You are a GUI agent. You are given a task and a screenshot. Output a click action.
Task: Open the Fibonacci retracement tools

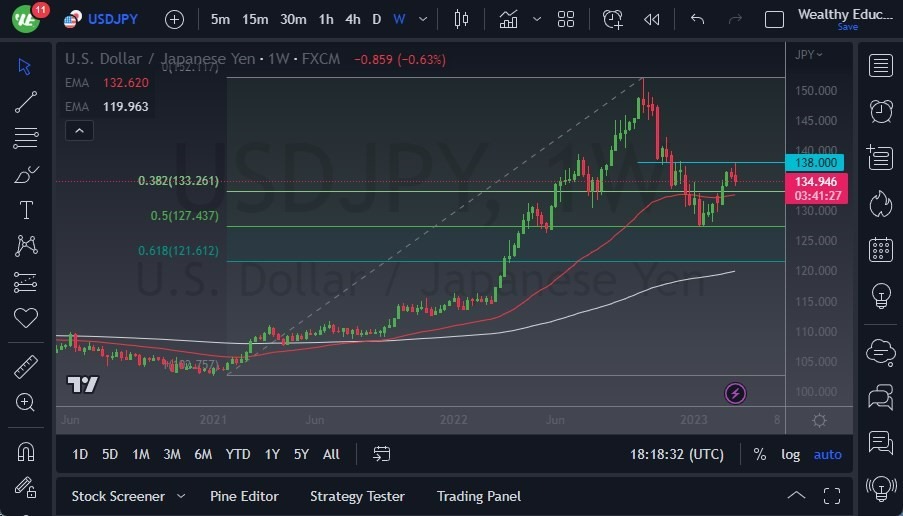pyautogui.click(x=26, y=139)
